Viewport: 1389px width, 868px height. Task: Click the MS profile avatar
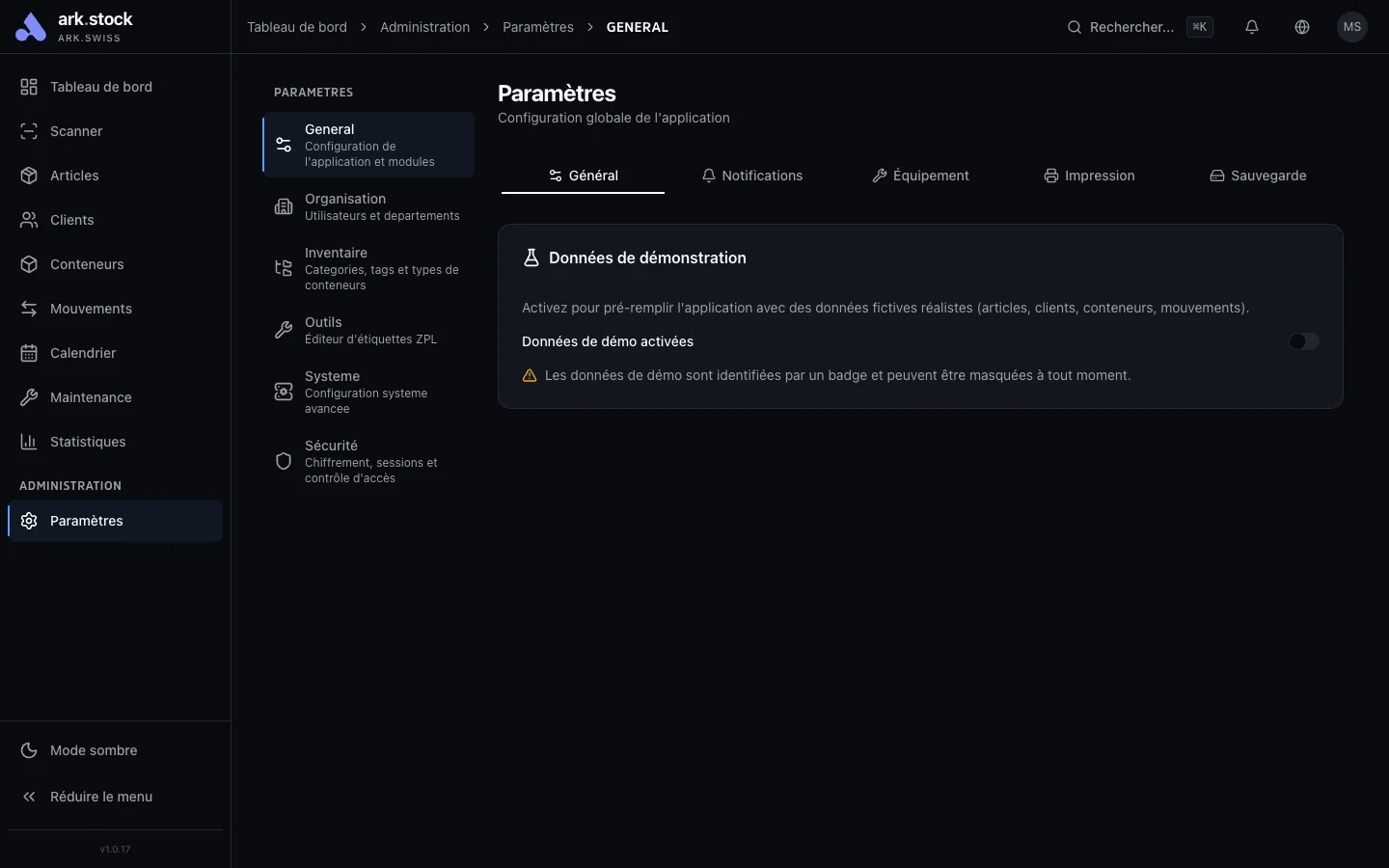(1352, 27)
